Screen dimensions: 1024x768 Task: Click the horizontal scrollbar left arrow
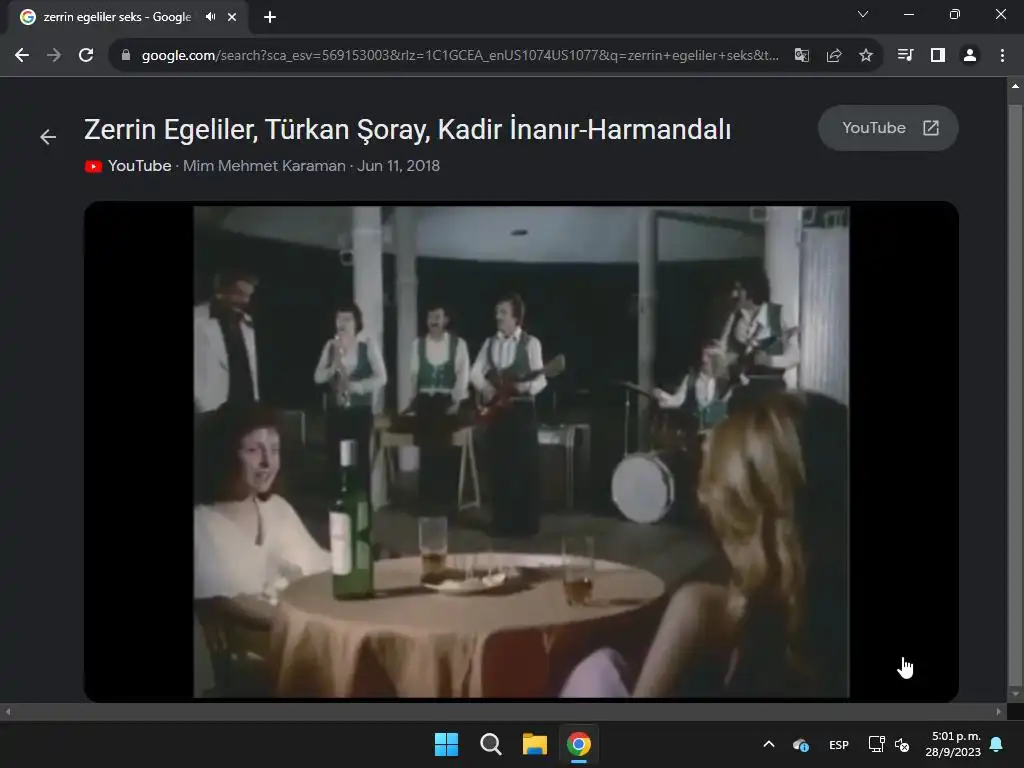(8, 712)
